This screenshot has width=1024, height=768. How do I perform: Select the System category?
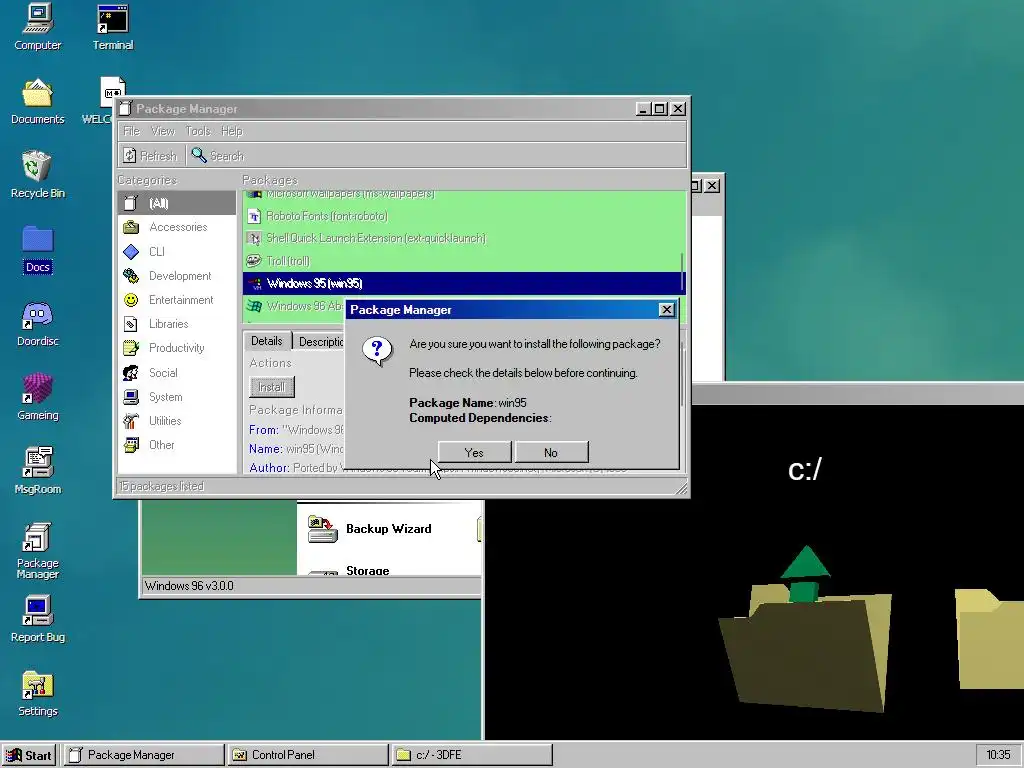176,396
